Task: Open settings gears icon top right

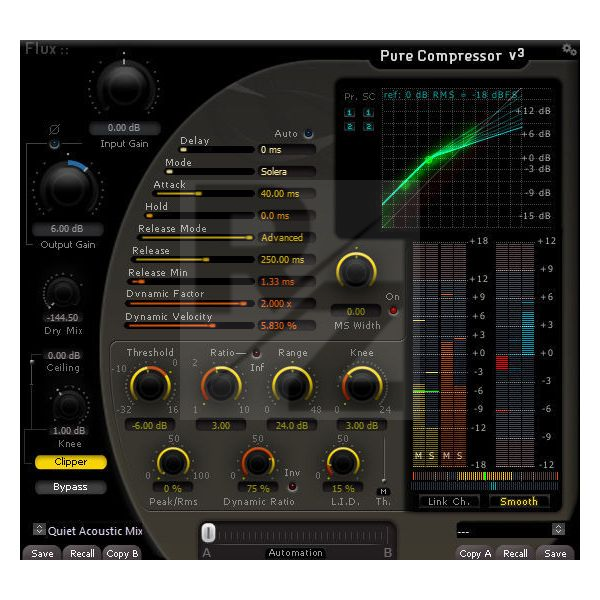Action: [569, 49]
